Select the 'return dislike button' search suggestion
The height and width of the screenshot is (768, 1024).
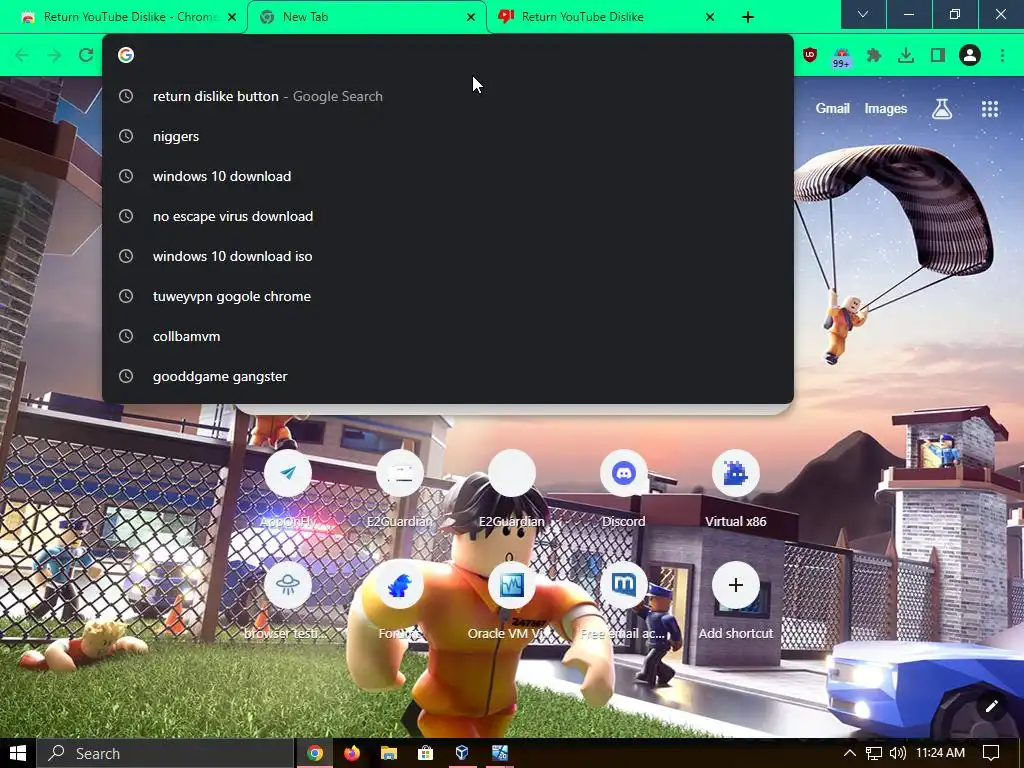coord(448,96)
